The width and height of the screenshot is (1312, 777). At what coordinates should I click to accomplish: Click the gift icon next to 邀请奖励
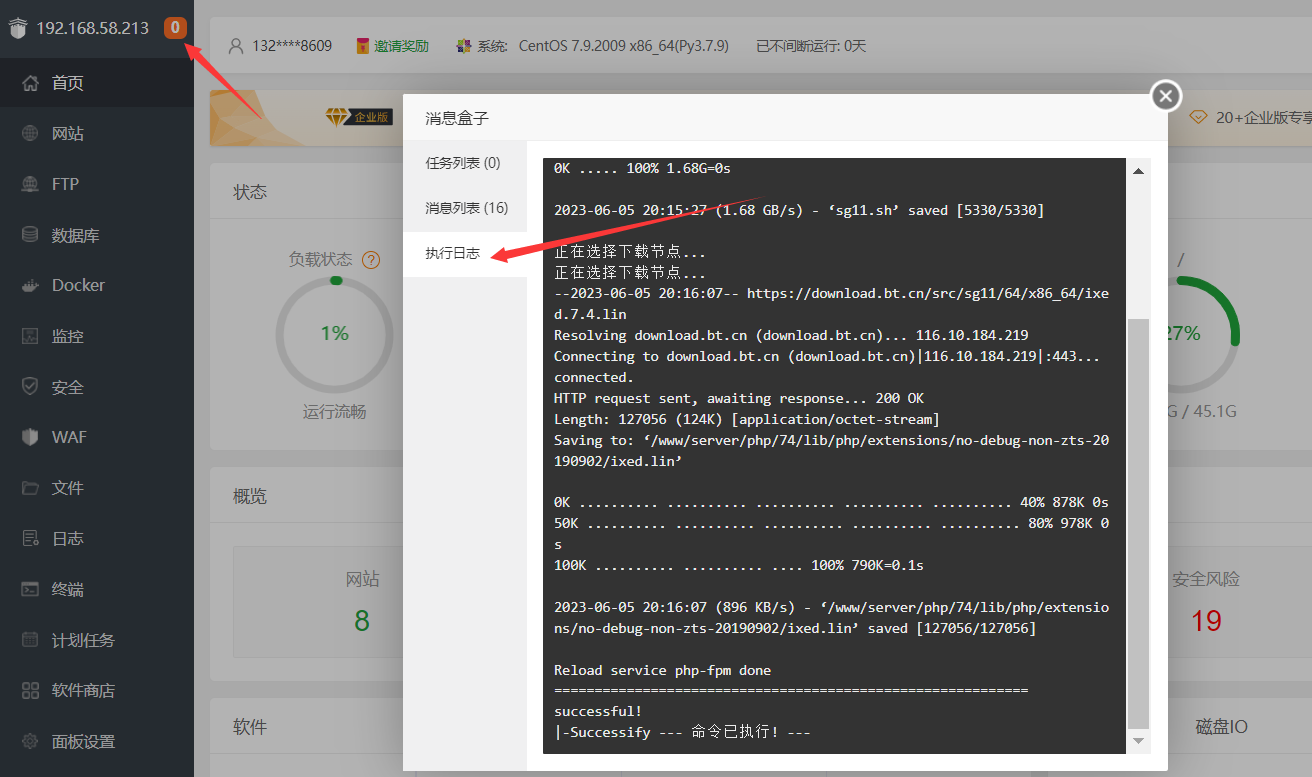coord(363,46)
